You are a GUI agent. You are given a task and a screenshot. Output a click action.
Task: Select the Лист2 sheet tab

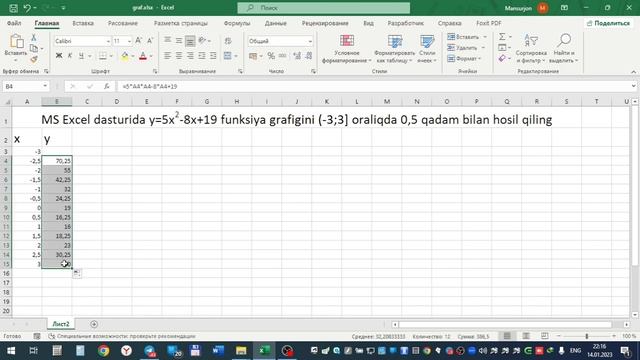[x=61, y=324]
